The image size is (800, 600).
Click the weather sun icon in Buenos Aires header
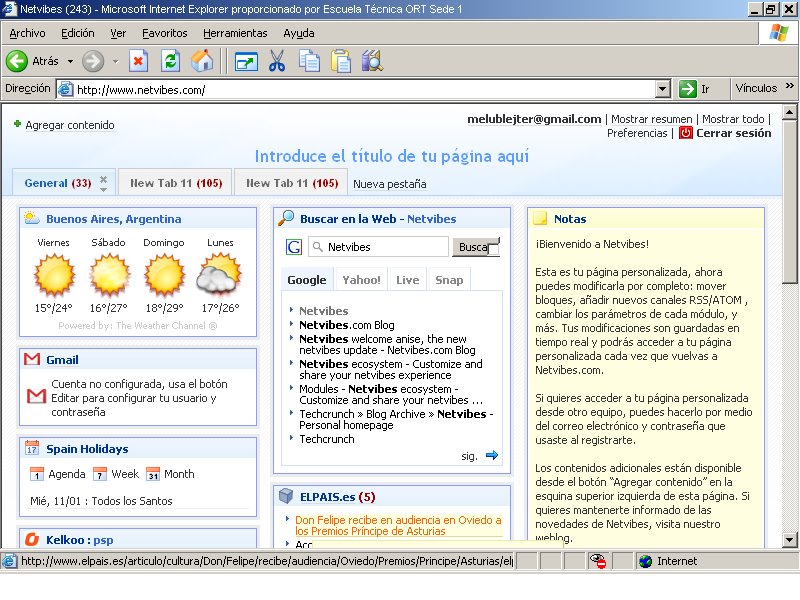tap(32, 218)
